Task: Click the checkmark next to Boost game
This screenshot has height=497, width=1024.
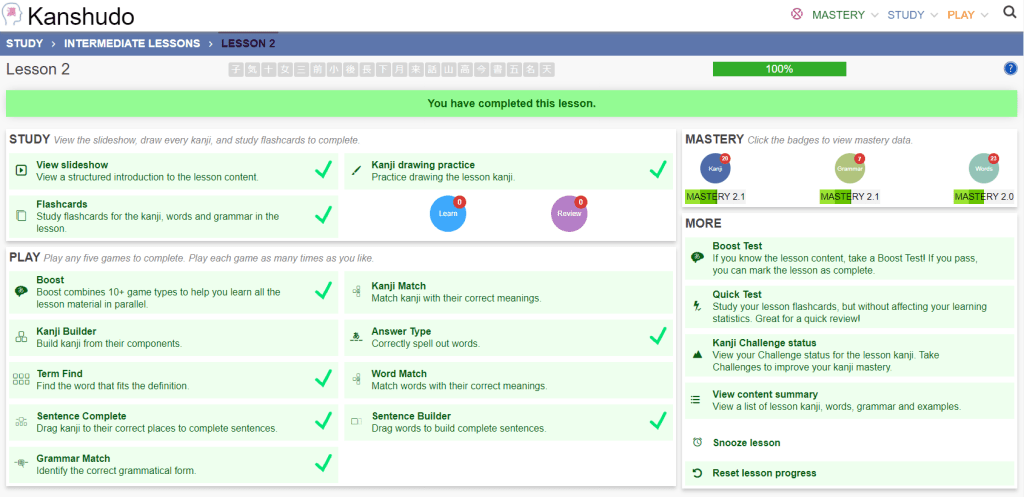Action: click(323, 290)
